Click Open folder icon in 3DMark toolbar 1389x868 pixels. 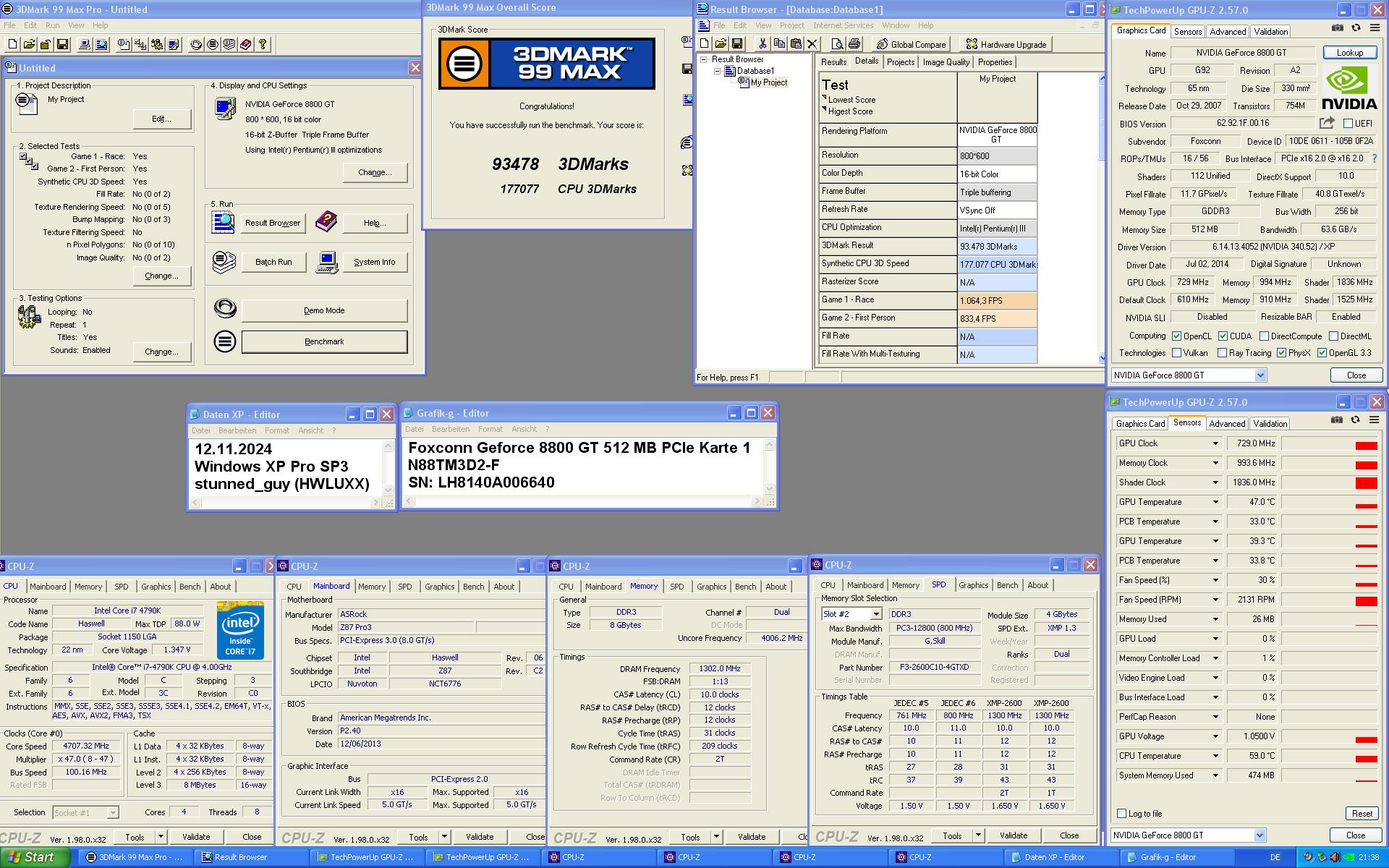tap(29, 44)
